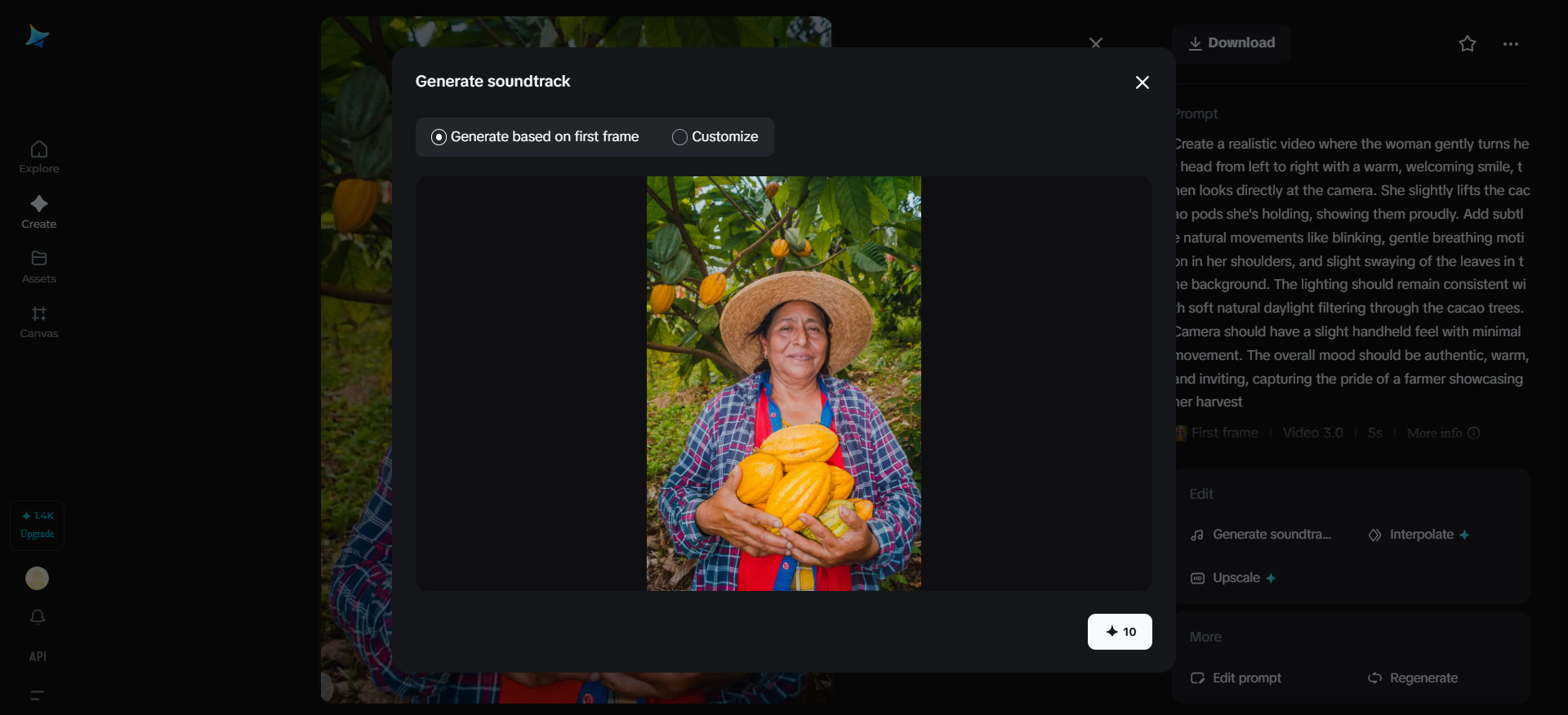Open the Create page
Screen dimensions: 1568x715
point(39,212)
